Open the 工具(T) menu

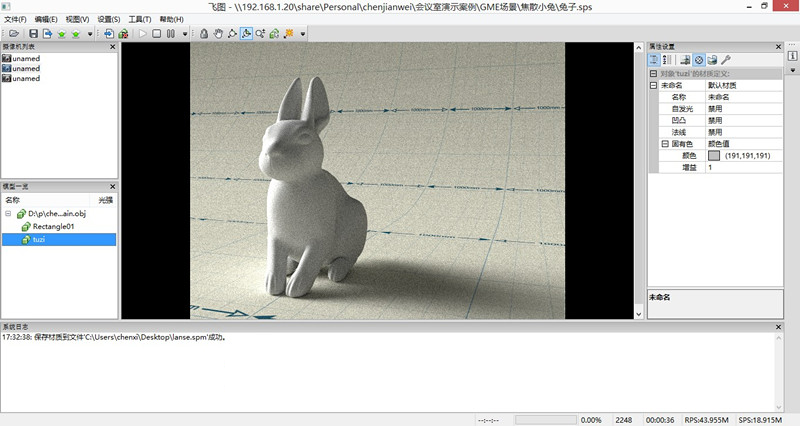[x=140, y=19]
